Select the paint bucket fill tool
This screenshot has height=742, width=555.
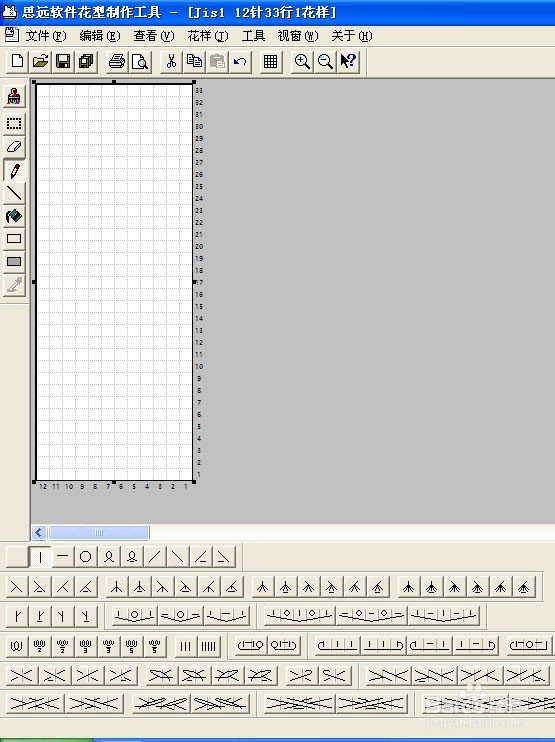[14, 216]
